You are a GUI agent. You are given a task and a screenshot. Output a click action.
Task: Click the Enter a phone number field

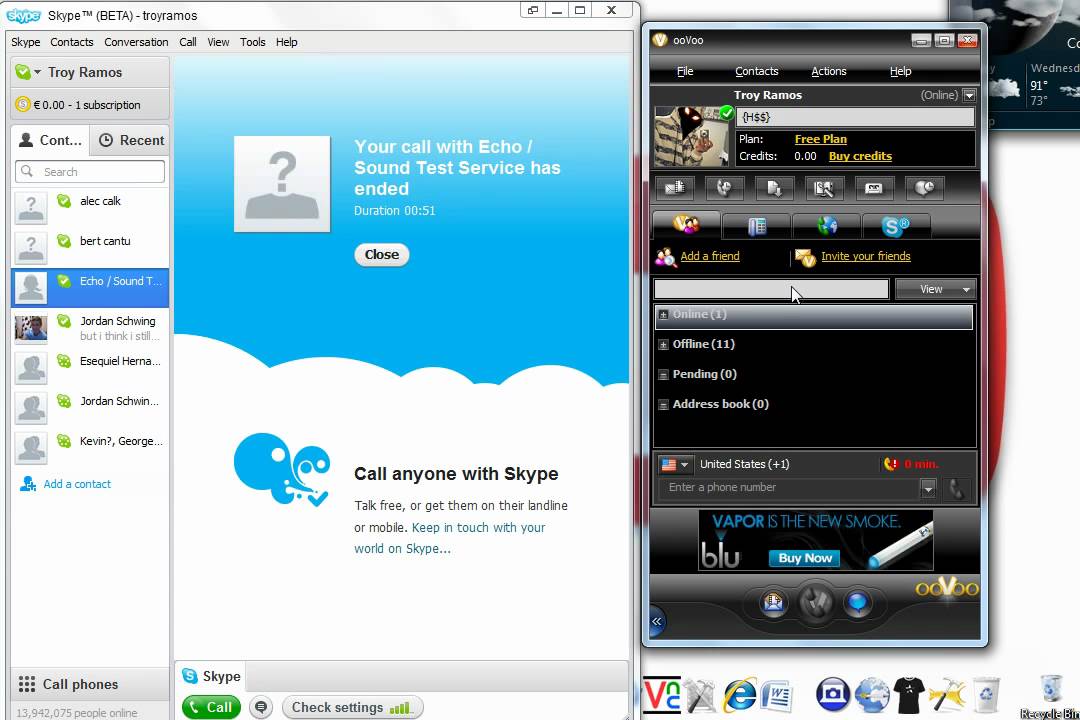point(789,488)
